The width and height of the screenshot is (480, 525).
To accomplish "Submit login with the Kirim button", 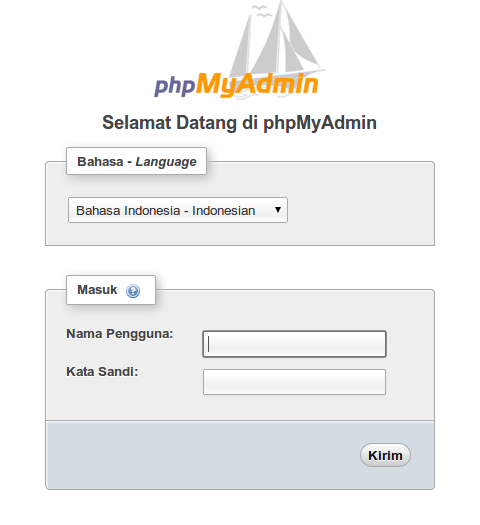I will 385,455.
